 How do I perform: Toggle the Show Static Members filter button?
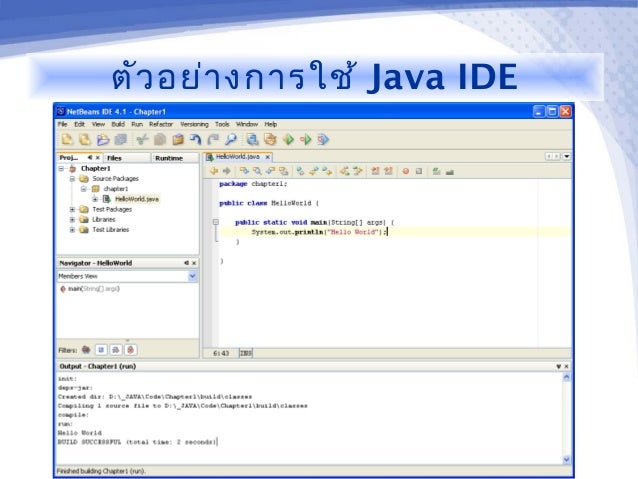(116, 350)
